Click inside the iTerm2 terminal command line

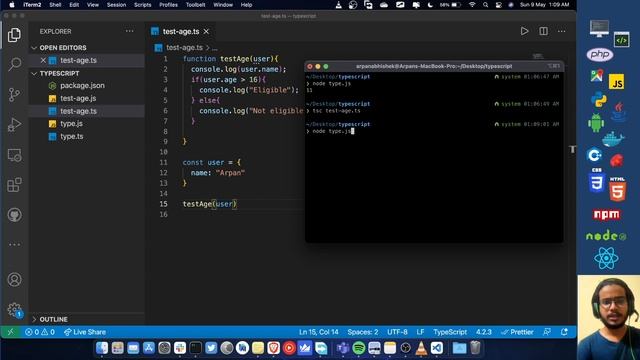pos(433,131)
